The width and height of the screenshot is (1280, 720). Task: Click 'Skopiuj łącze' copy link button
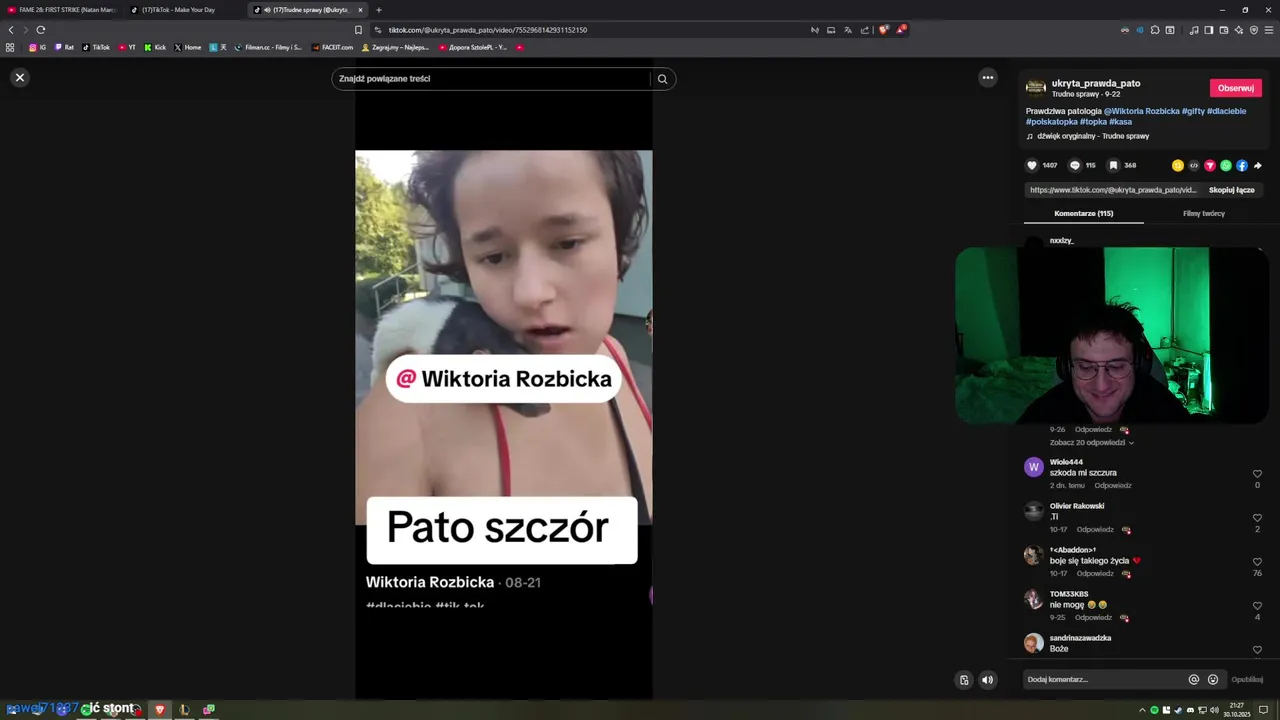1231,190
